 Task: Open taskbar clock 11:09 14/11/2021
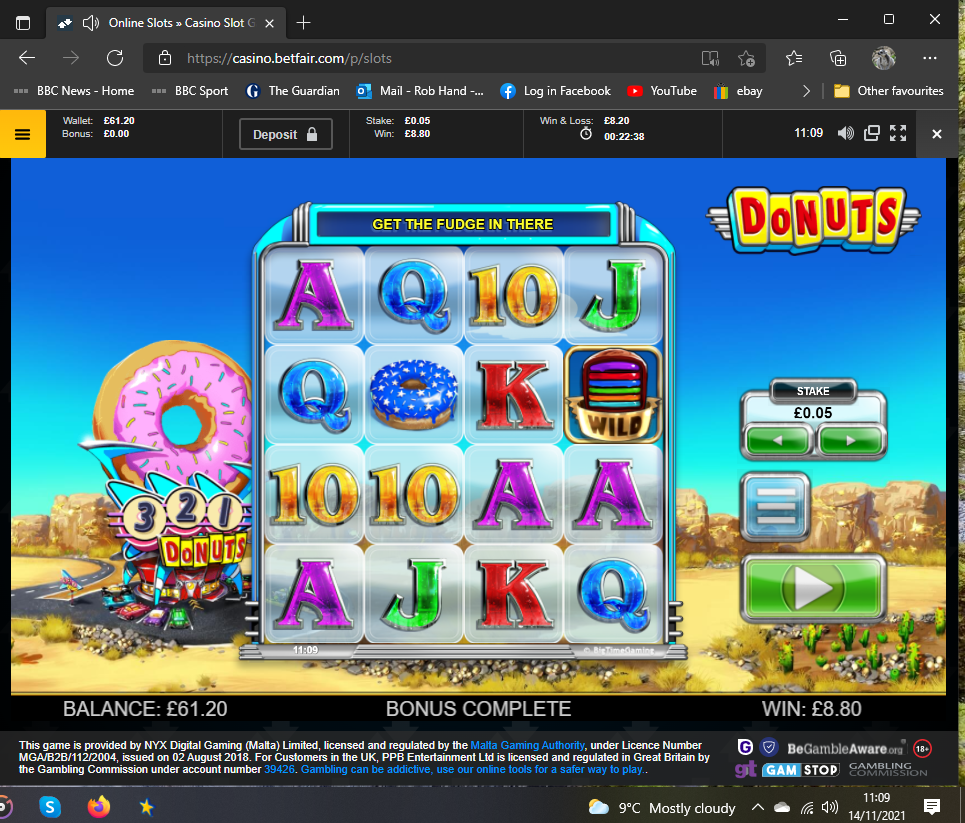coord(876,806)
